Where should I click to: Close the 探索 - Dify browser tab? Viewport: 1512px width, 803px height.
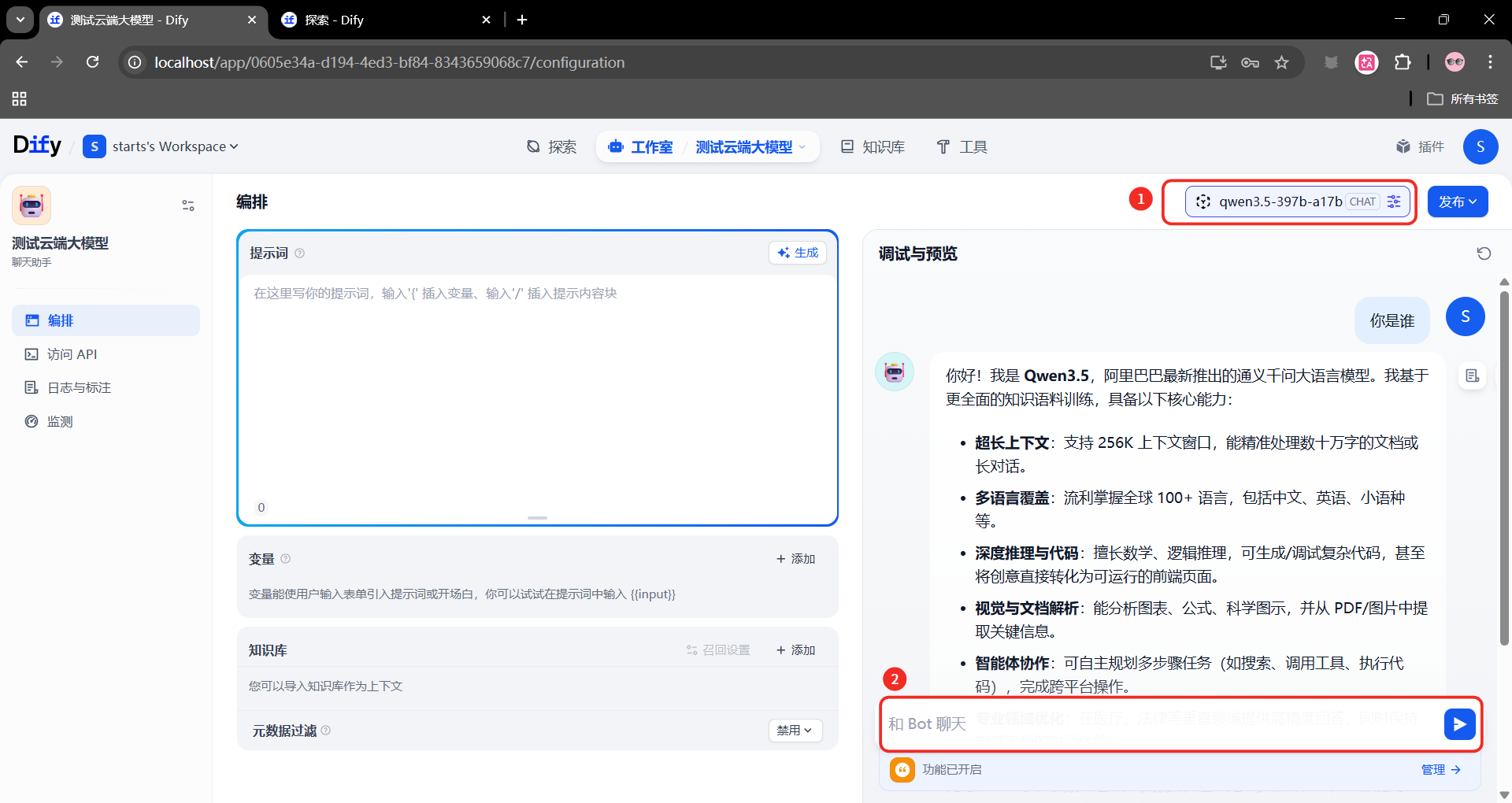[x=486, y=20]
